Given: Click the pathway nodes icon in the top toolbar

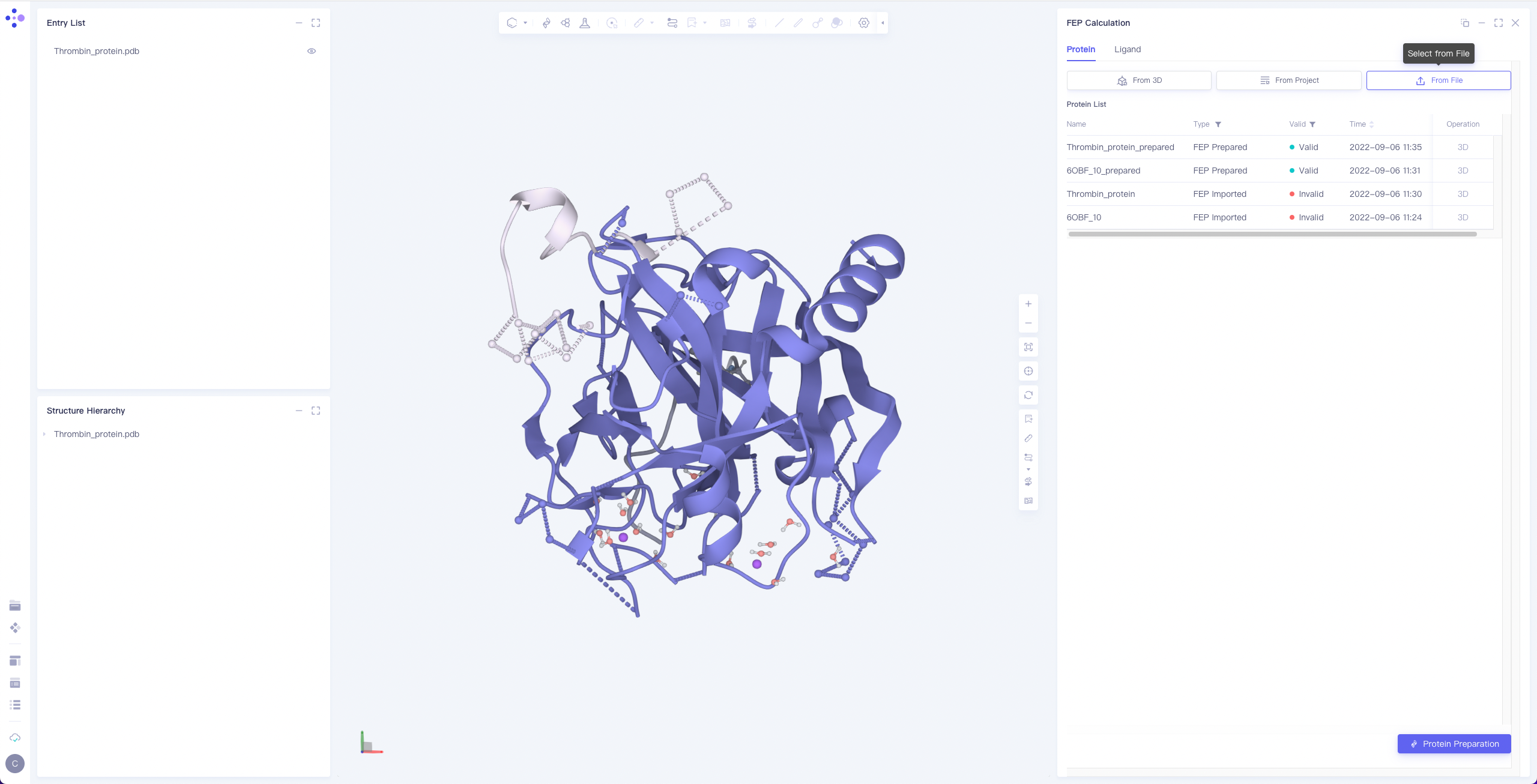Looking at the screenshot, I should click(x=672, y=23).
